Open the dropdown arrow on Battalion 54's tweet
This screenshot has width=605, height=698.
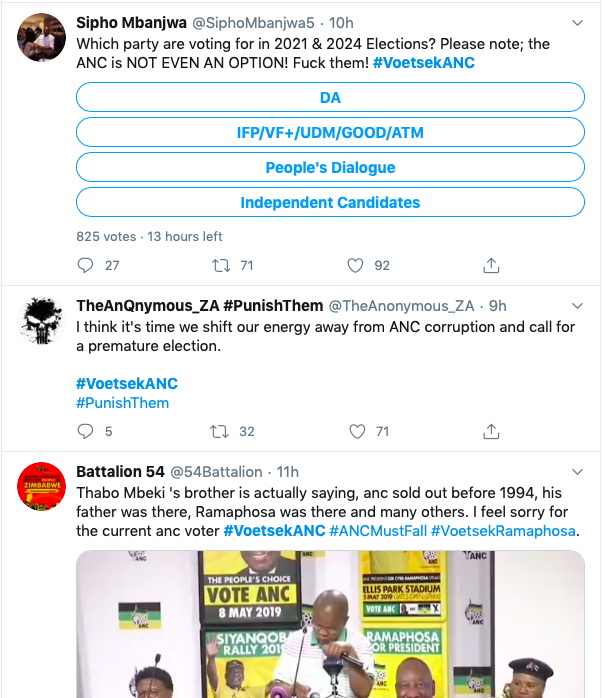(x=577, y=471)
